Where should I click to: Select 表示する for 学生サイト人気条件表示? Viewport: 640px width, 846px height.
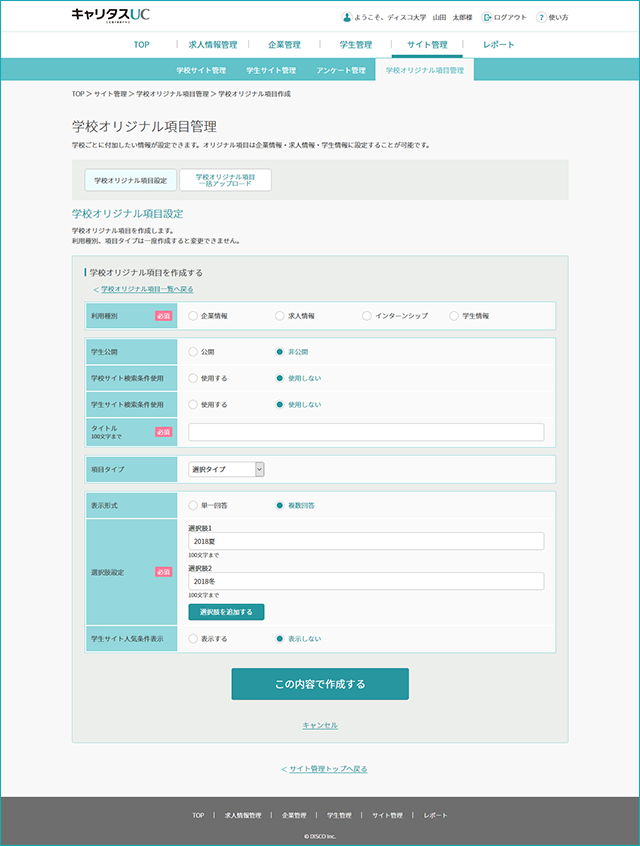[x=193, y=639]
